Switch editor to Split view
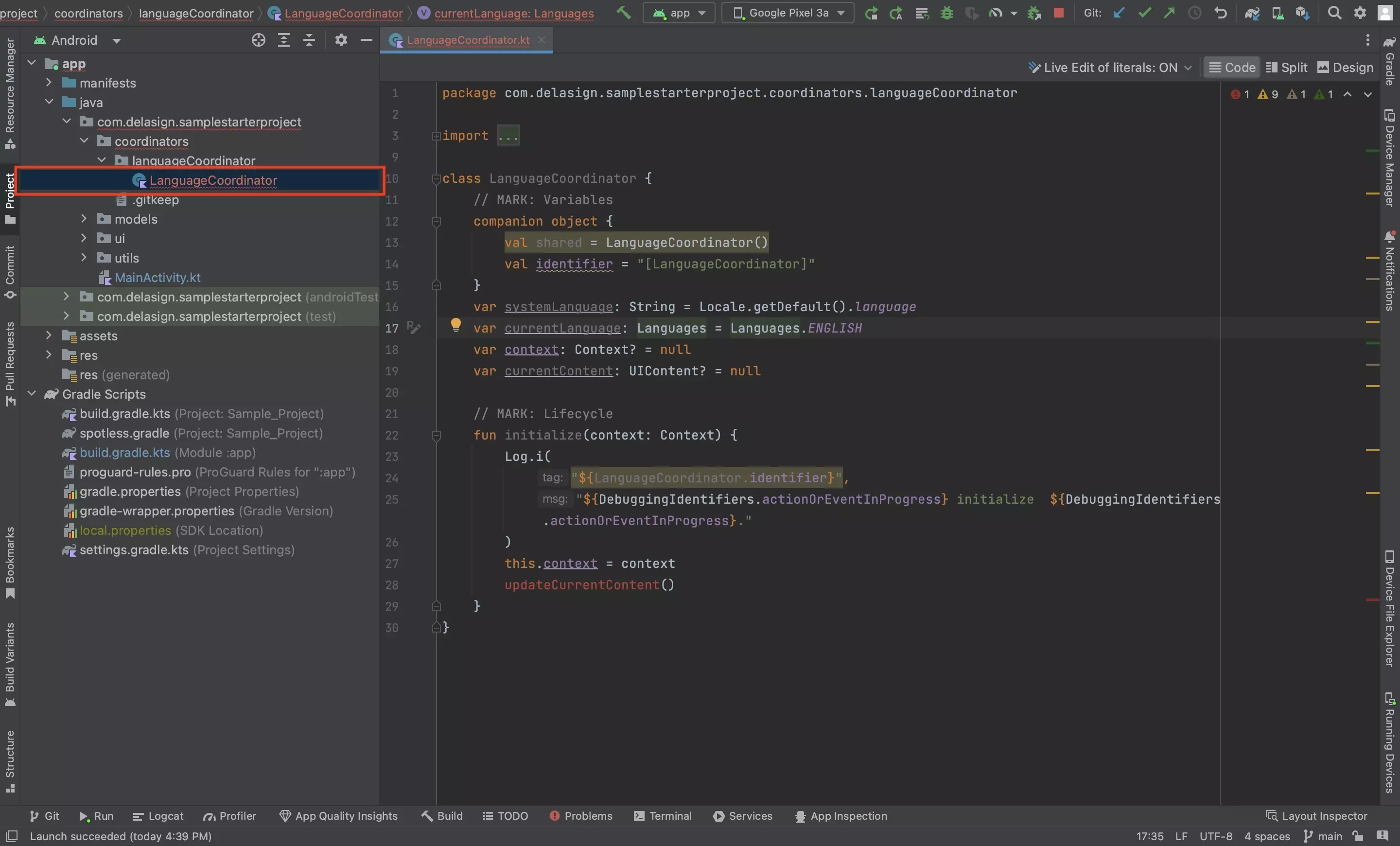 pos(1286,68)
